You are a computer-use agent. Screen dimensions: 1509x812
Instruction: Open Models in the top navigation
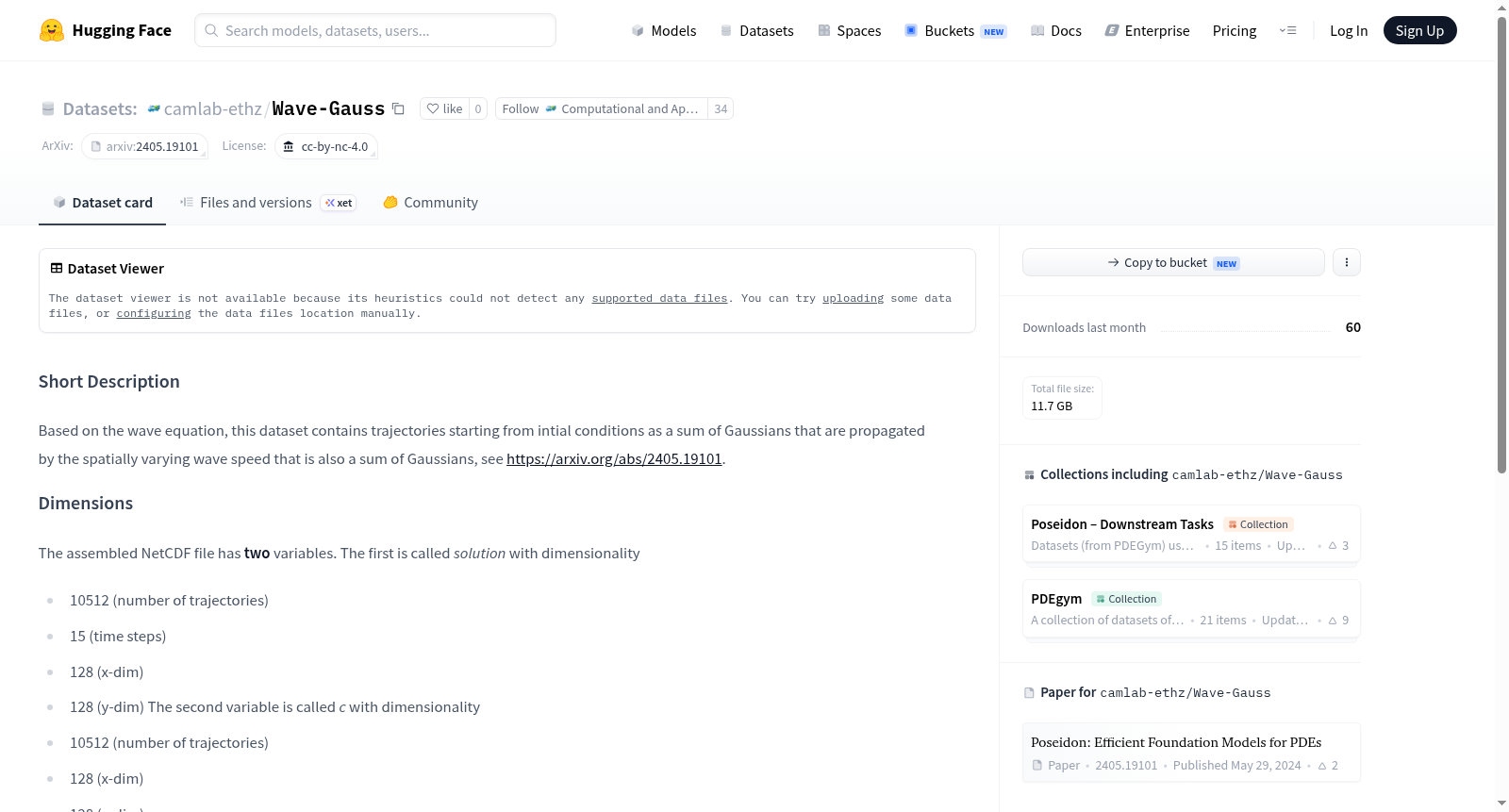click(664, 30)
